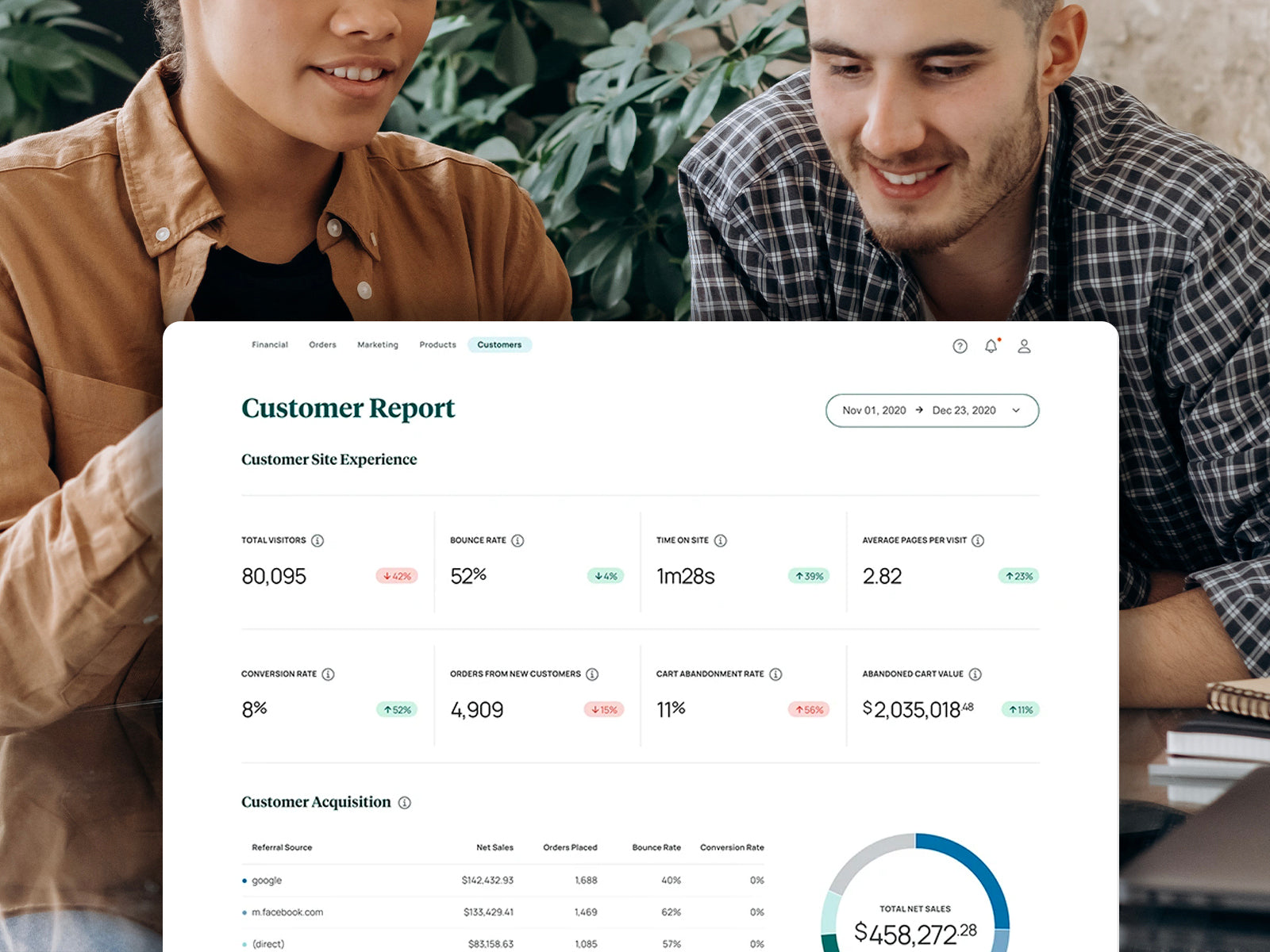Image resolution: width=1270 pixels, height=952 pixels.
Task: Show info for Abandoned Cart Value
Action: click(x=975, y=674)
